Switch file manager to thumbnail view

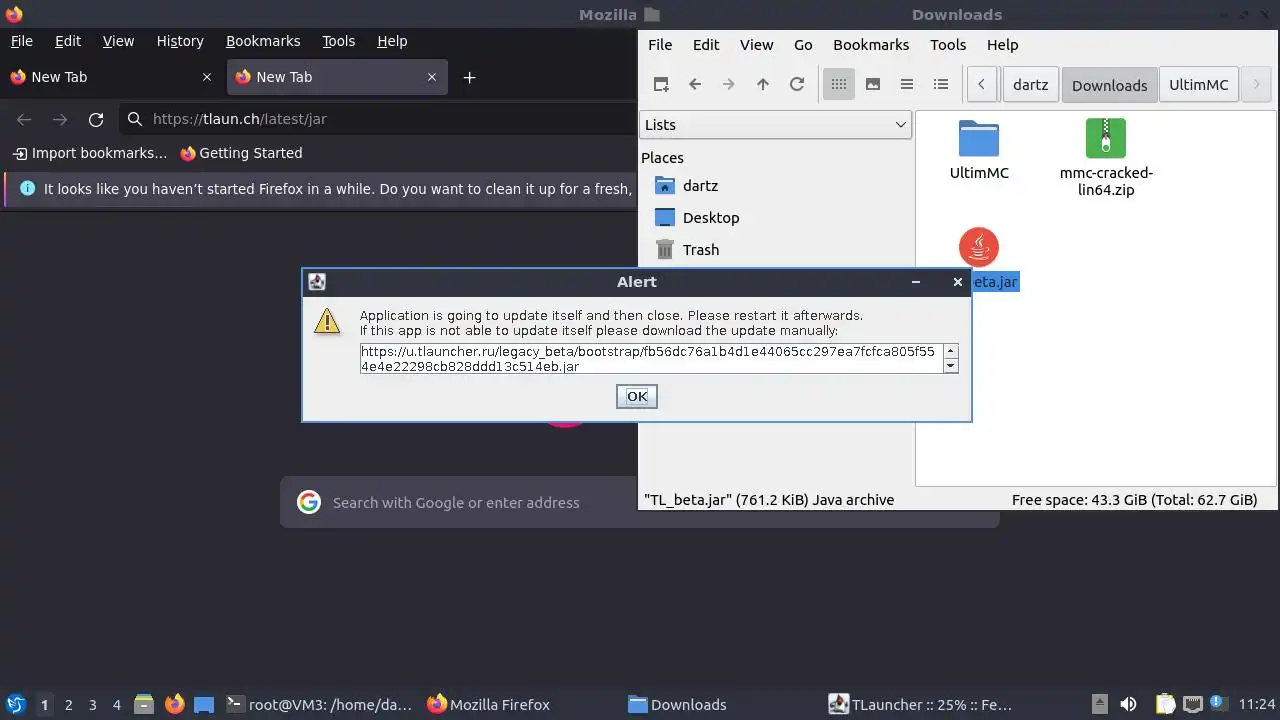pyautogui.click(x=873, y=85)
